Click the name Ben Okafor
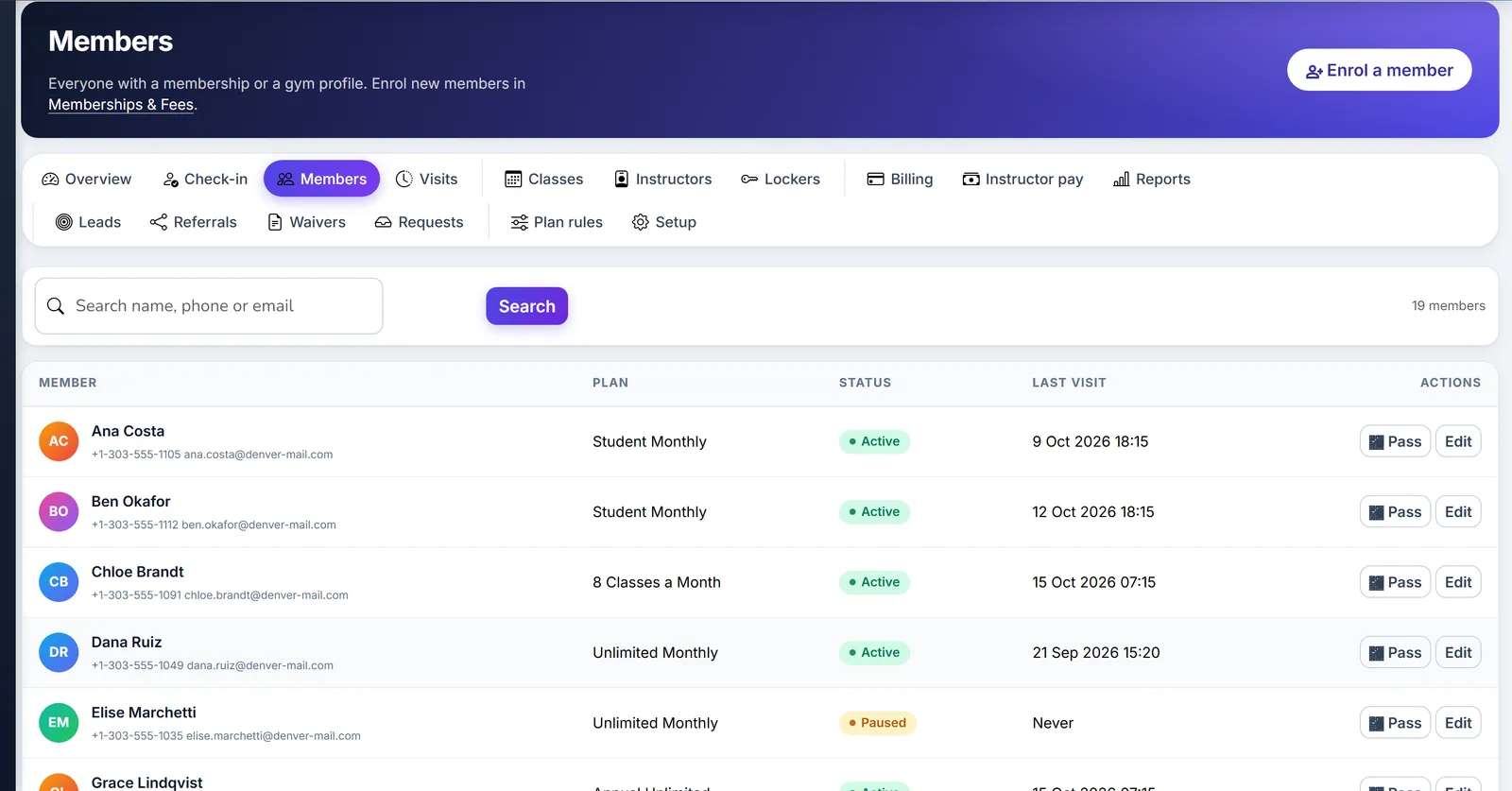Image resolution: width=1512 pixels, height=791 pixels. 130,502
